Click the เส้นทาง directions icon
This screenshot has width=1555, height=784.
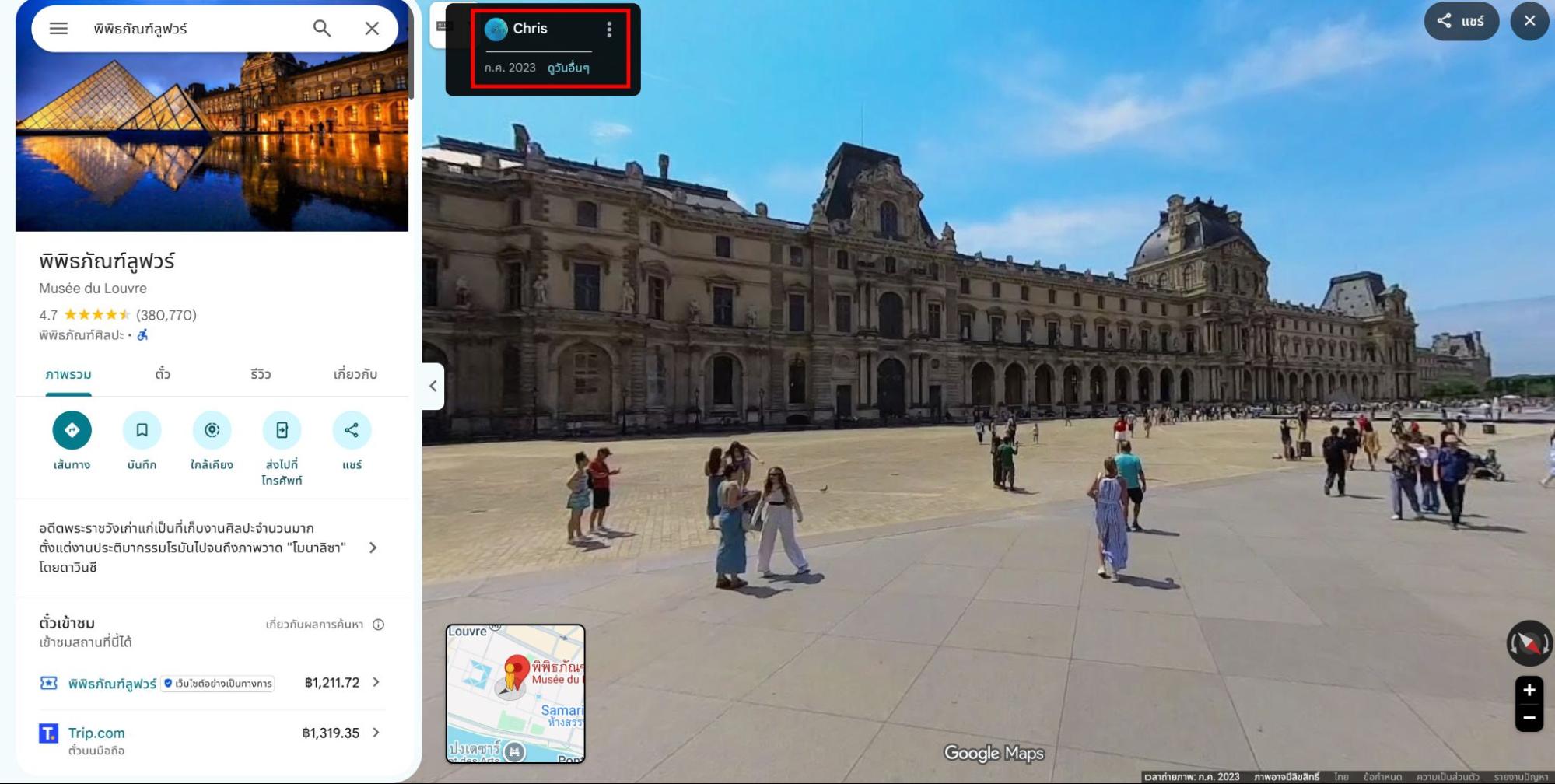pos(72,430)
